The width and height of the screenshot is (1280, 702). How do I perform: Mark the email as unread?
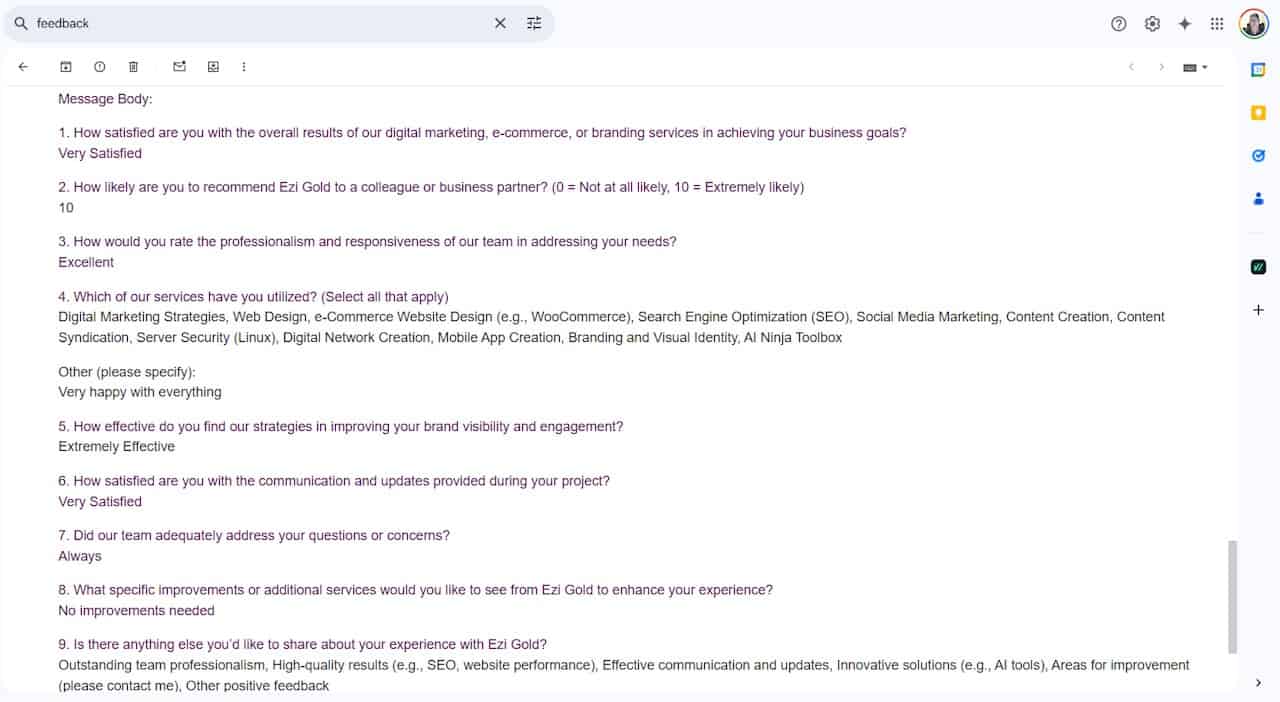coord(179,67)
